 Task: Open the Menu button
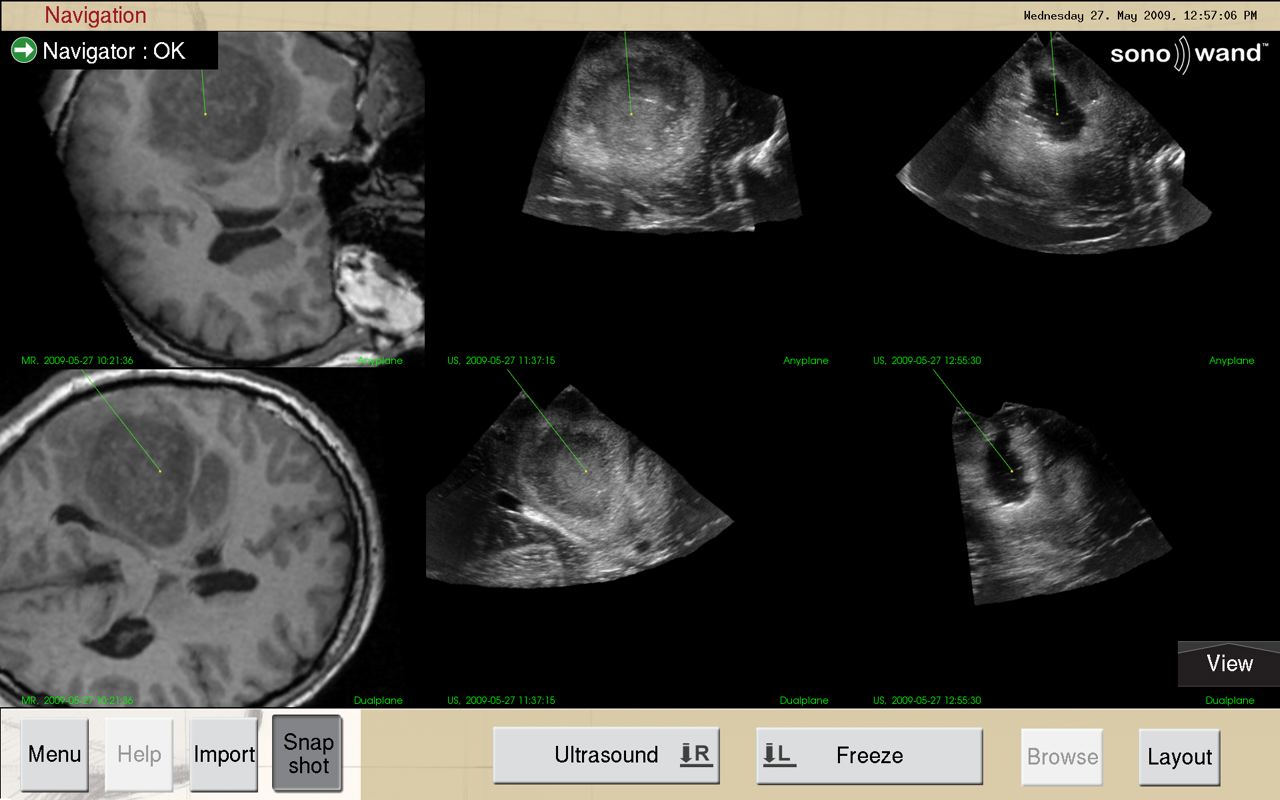point(55,755)
